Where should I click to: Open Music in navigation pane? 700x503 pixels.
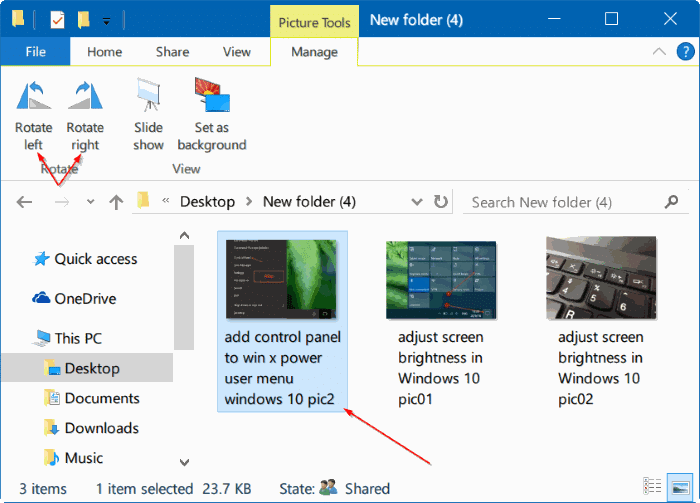(x=74, y=457)
